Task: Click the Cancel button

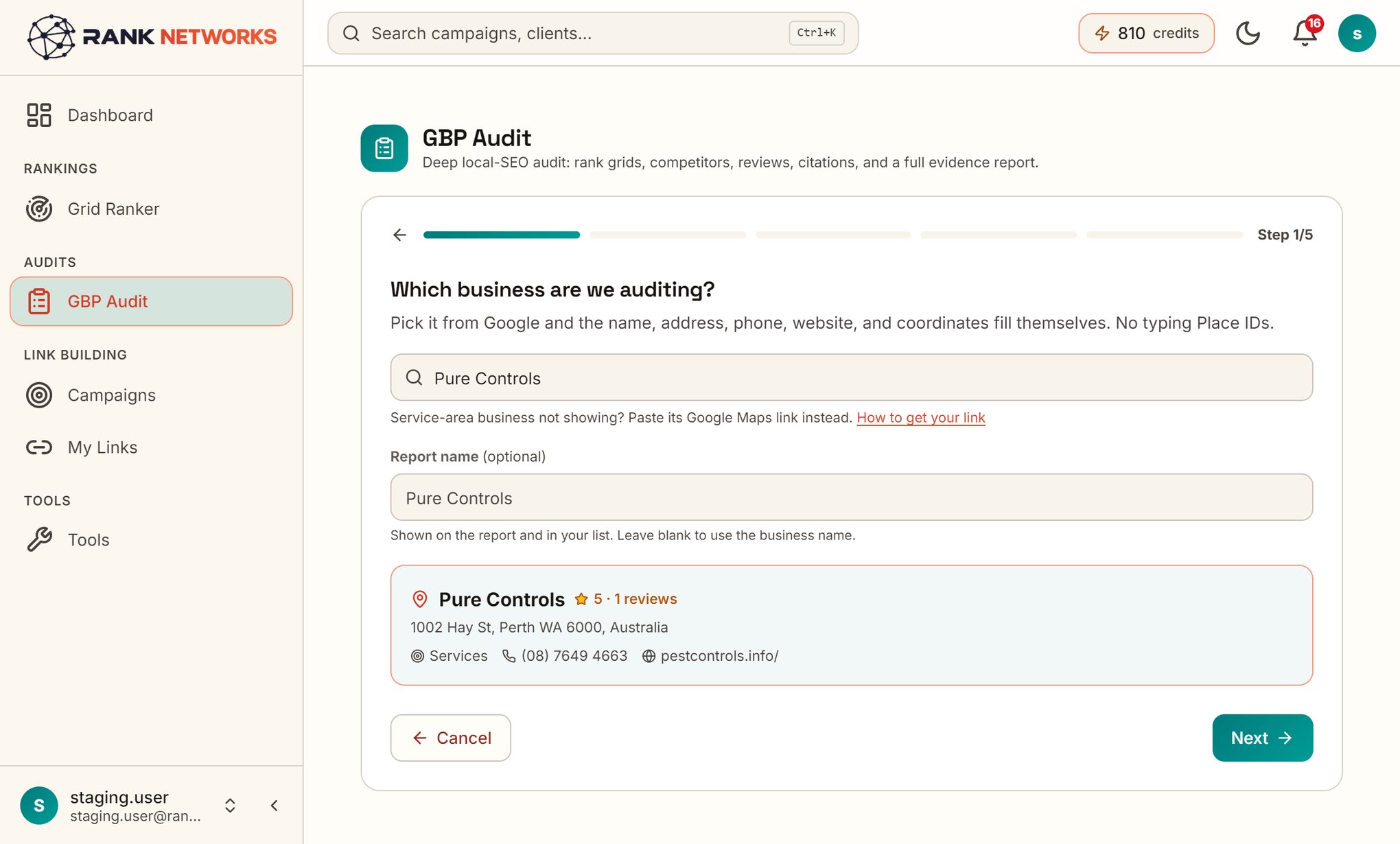Action: (x=451, y=738)
